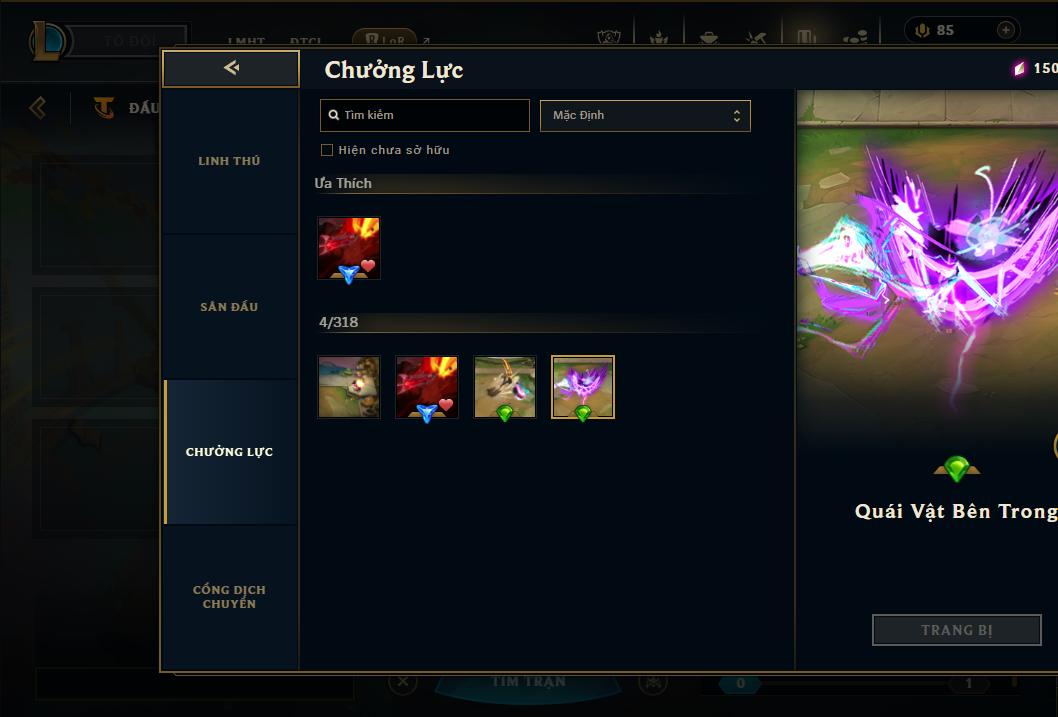The height and width of the screenshot is (717, 1058).
Task: Click into the Tìm kiếm search field
Action: point(424,115)
